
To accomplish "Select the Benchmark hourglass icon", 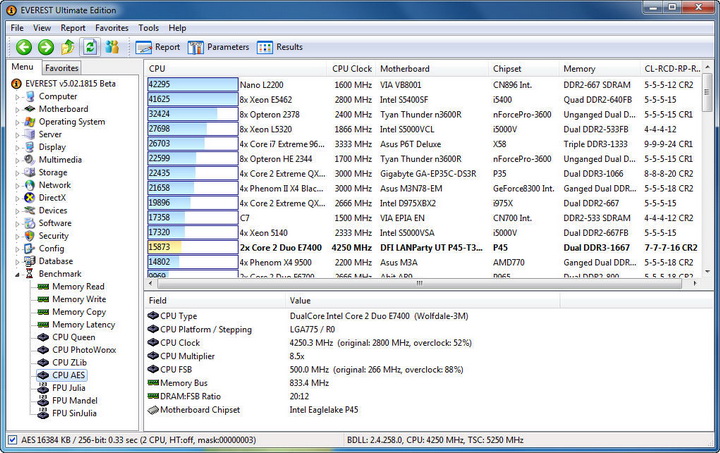I will tap(29, 274).
